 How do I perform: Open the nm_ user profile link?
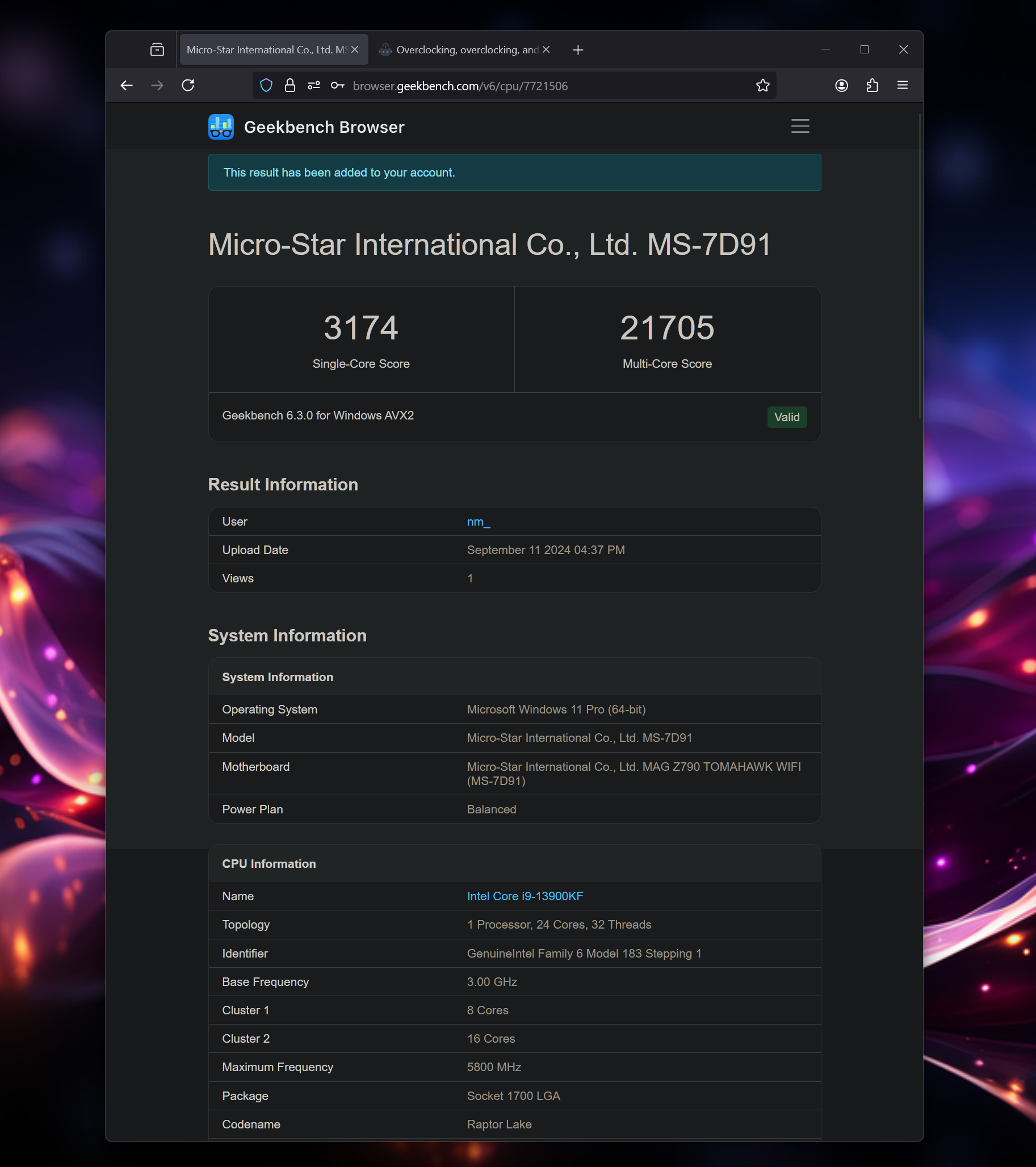point(479,522)
